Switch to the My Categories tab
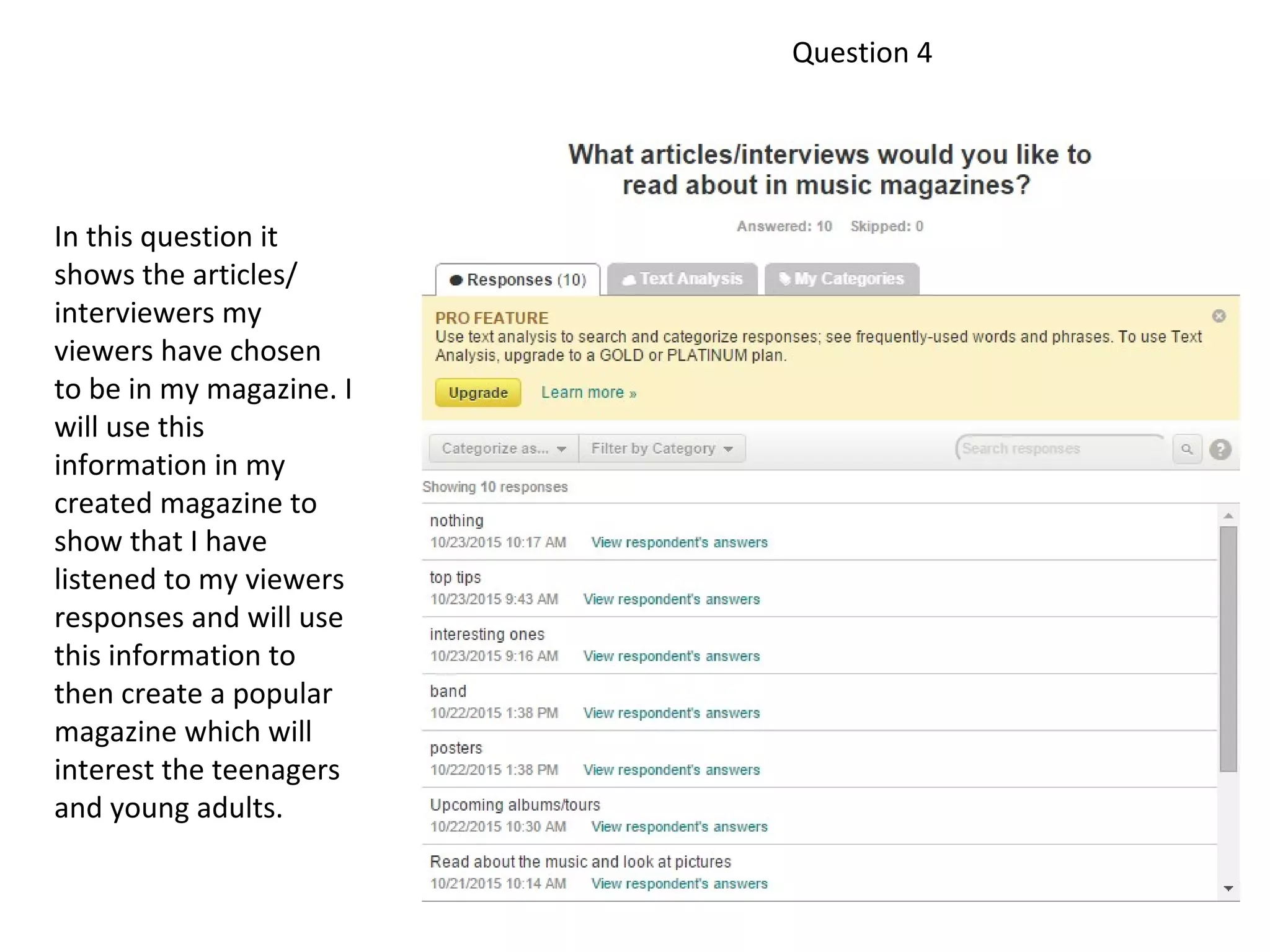The width and height of the screenshot is (1270, 952). (x=841, y=279)
